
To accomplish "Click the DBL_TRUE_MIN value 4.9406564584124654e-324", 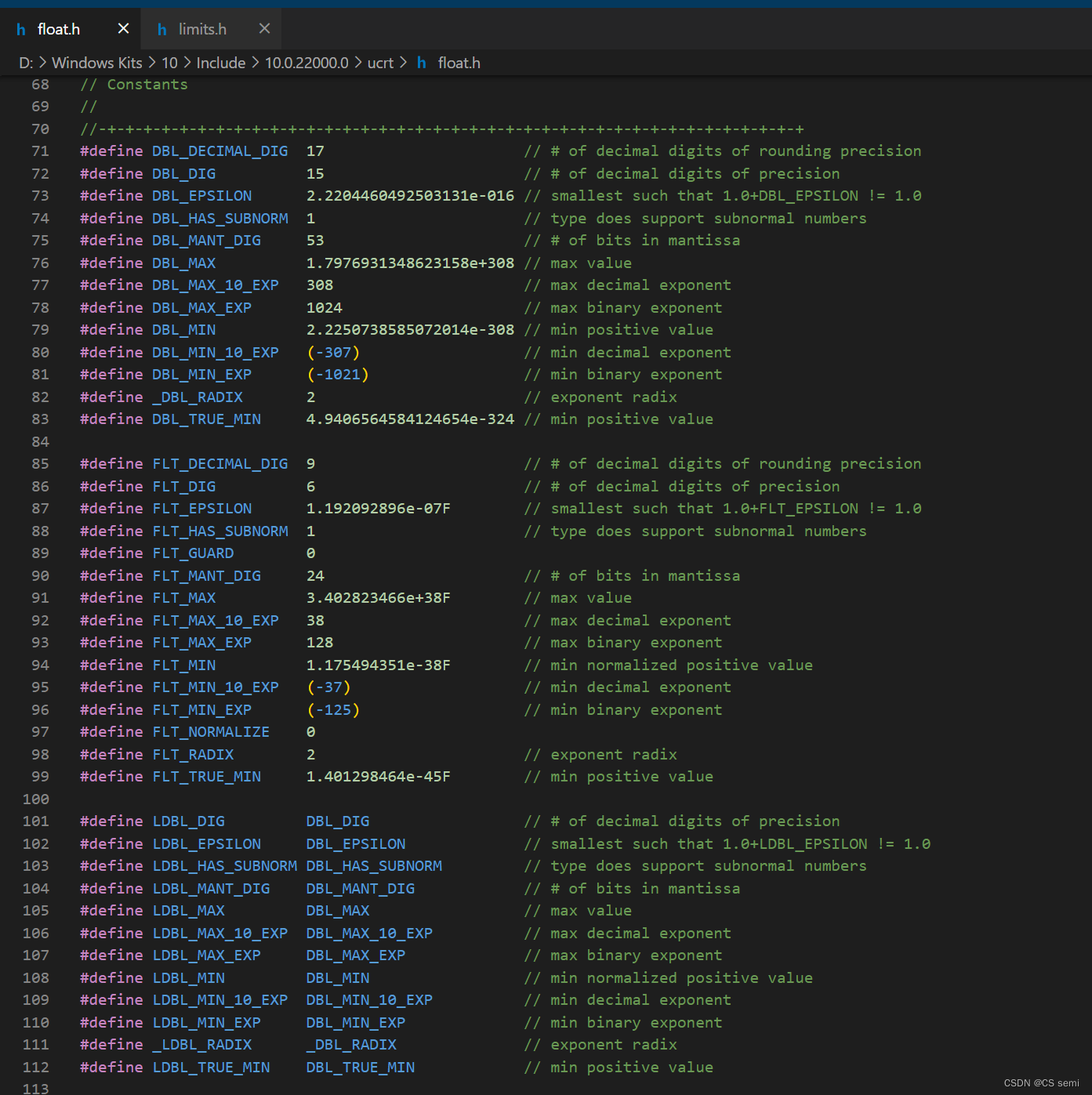I will (411, 419).
